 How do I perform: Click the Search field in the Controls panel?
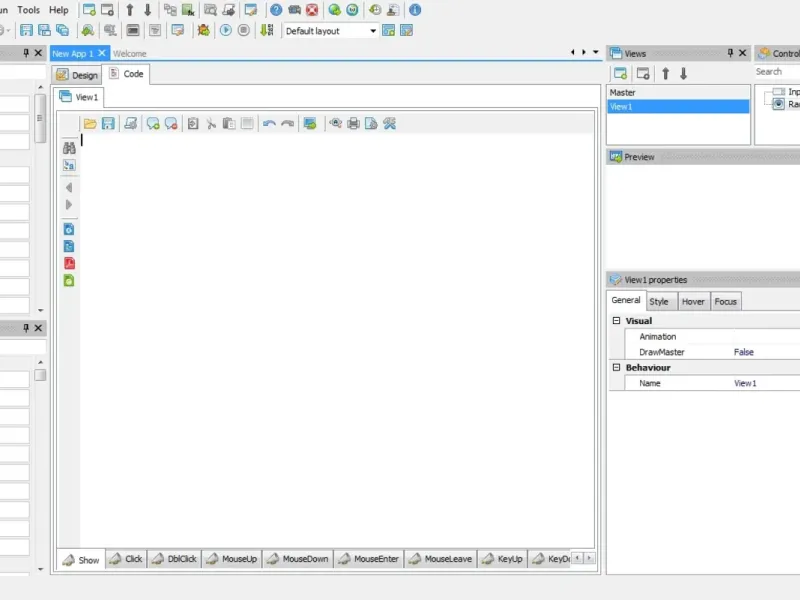click(x=777, y=71)
